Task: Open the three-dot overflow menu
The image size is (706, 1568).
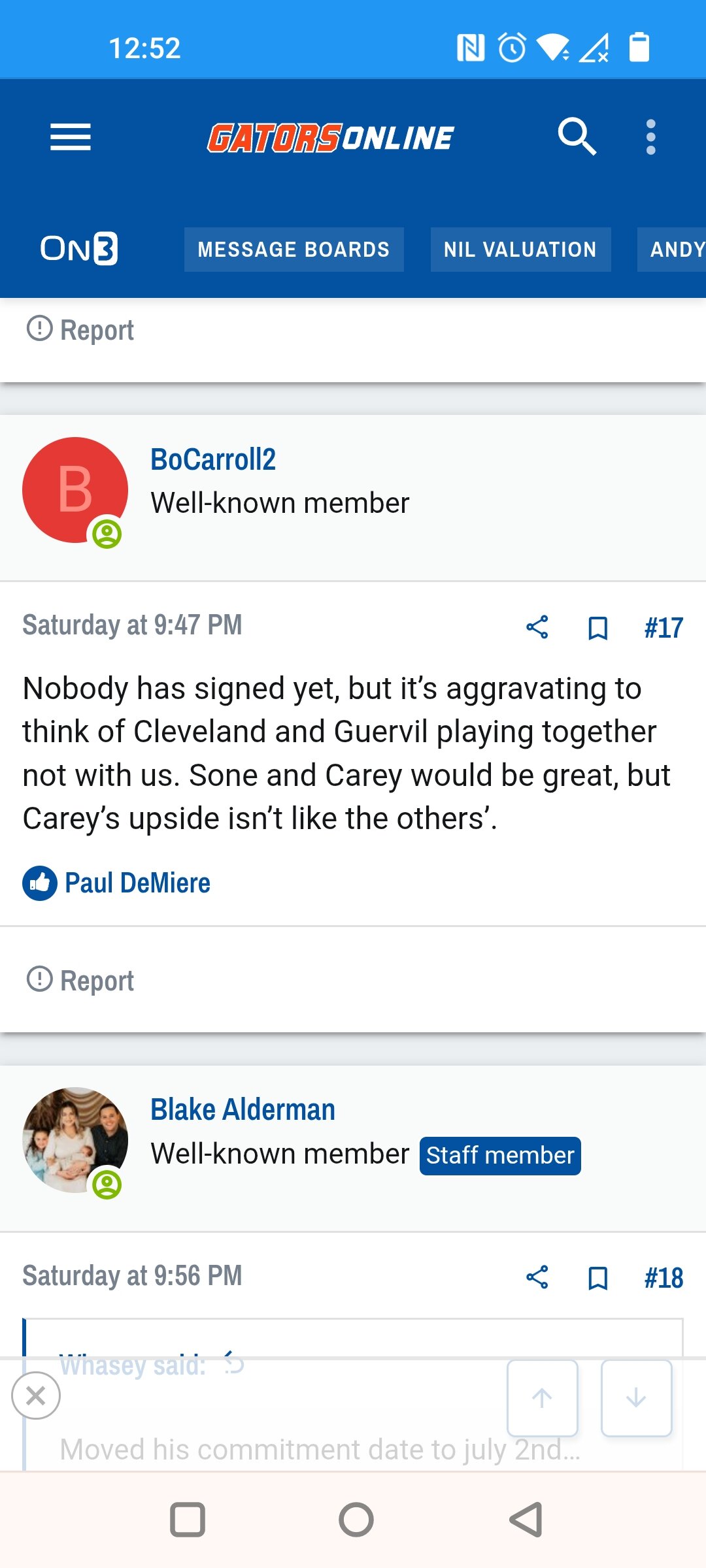Action: tap(650, 137)
